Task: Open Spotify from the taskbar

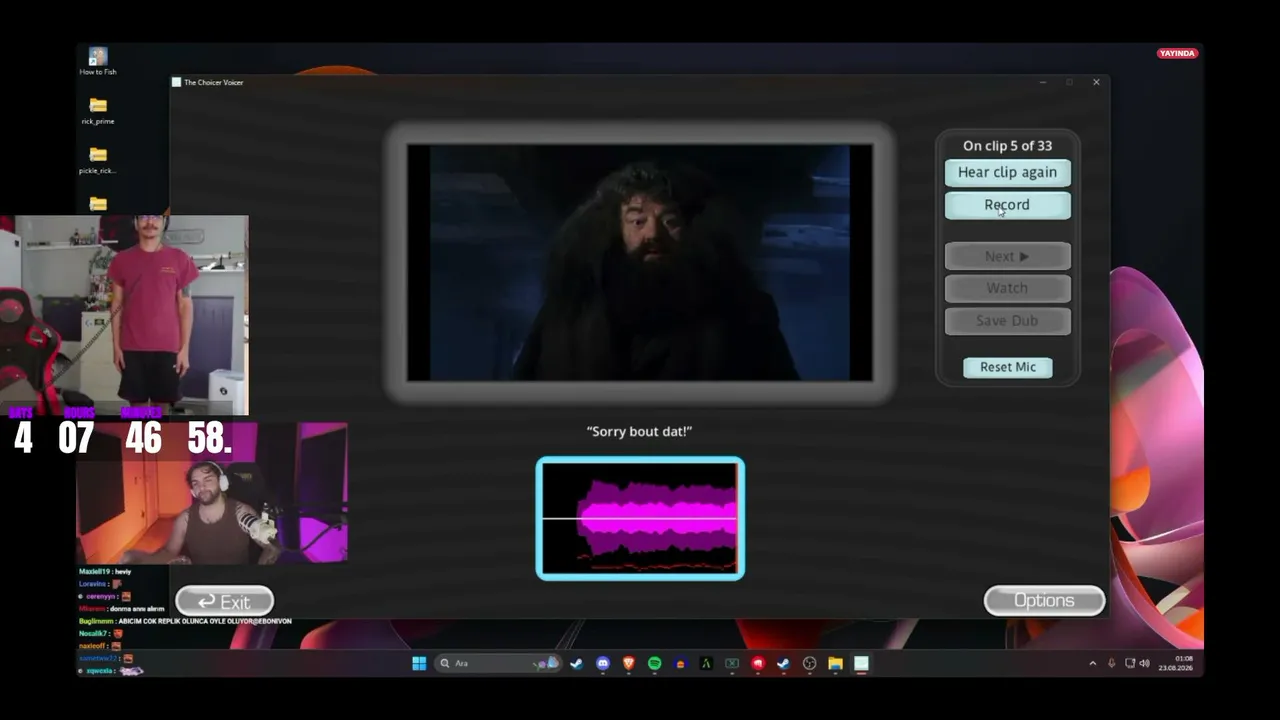Action: click(x=654, y=663)
